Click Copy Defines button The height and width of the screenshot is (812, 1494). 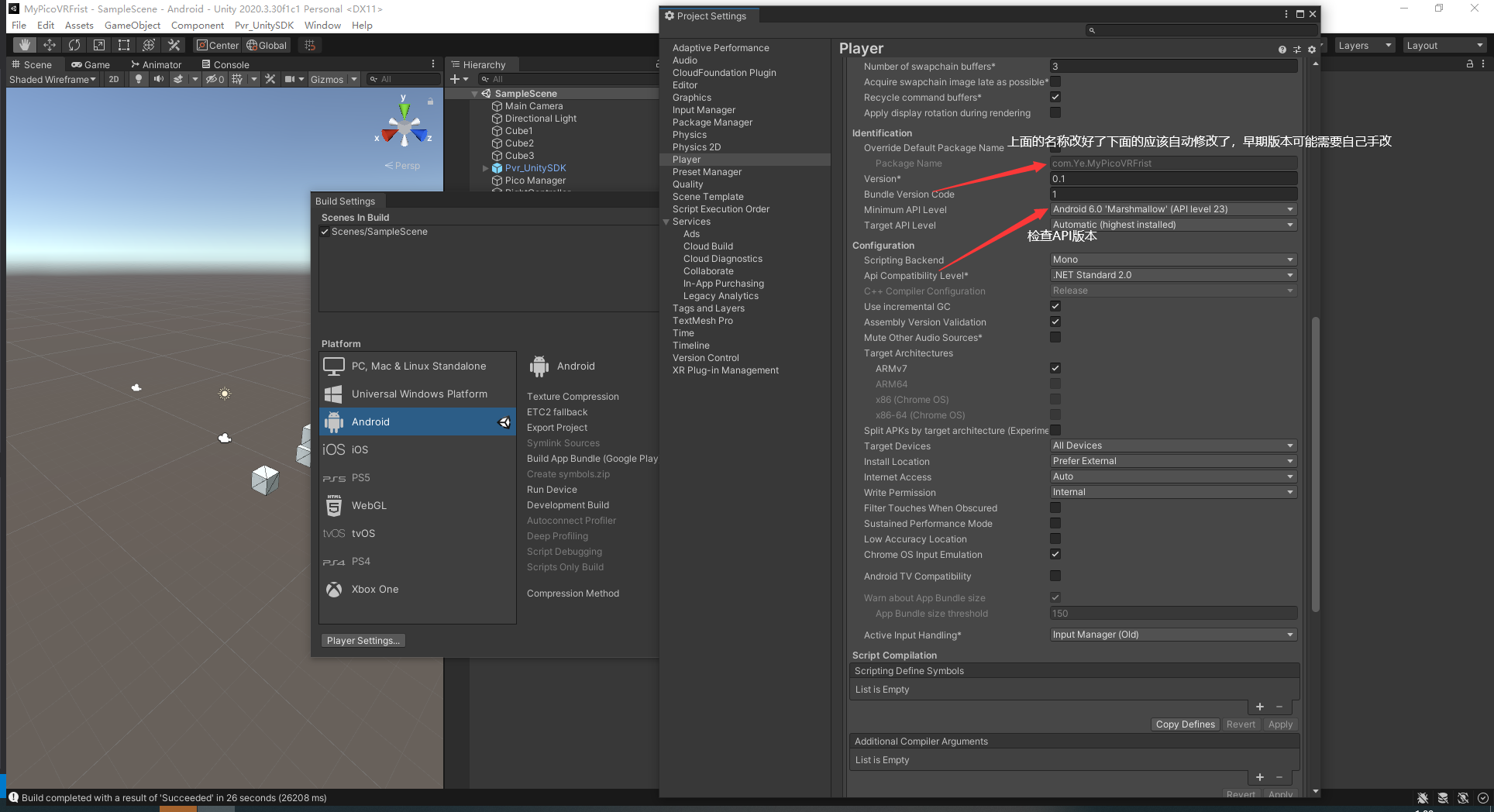[1186, 724]
